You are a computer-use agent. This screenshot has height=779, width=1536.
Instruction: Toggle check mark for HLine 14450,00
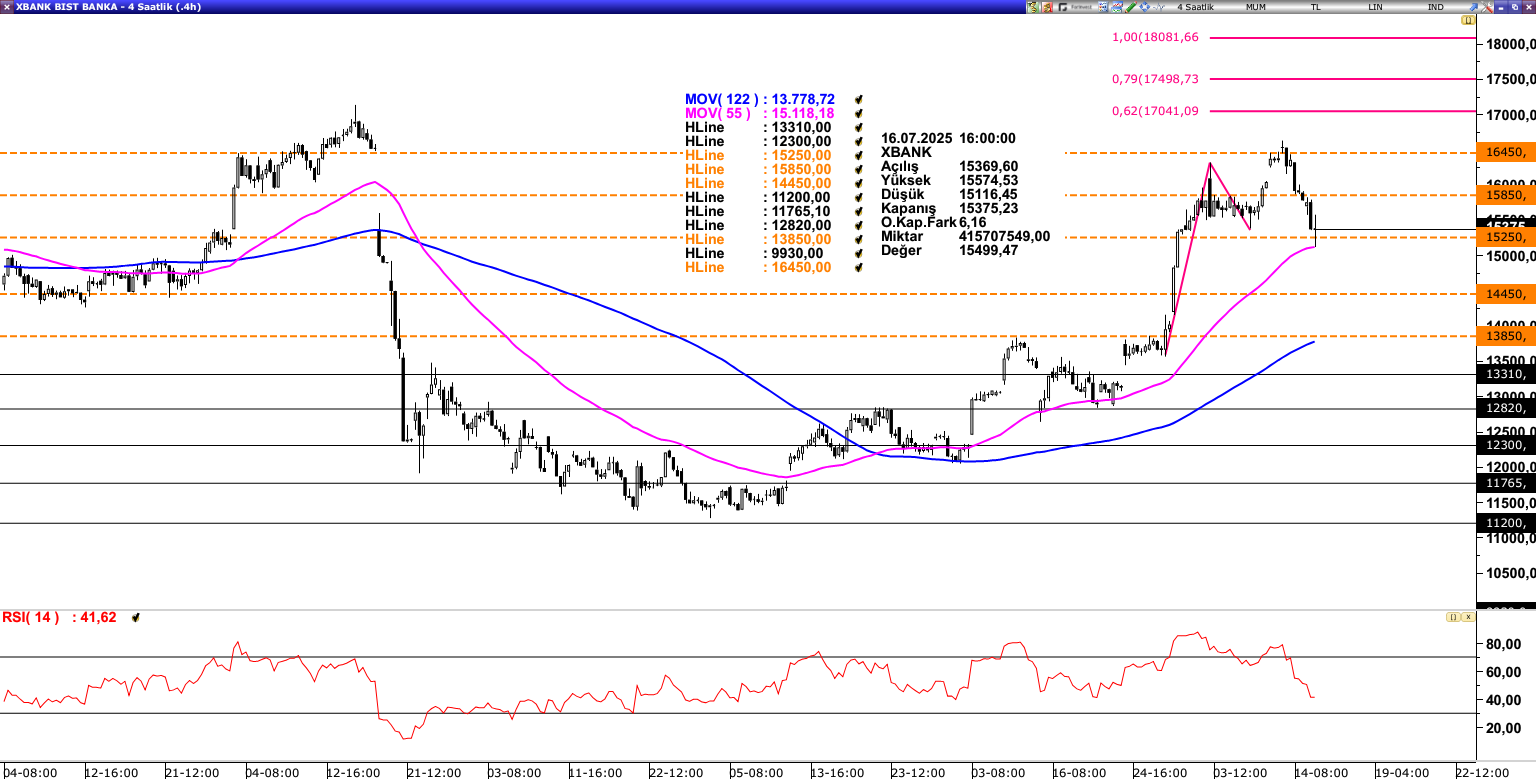(858, 183)
